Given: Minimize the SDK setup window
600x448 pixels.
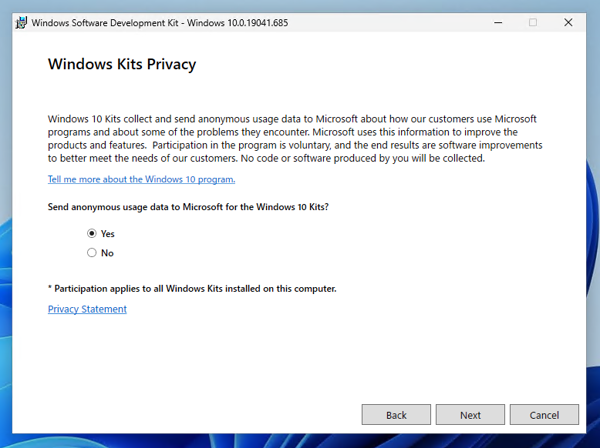Looking at the screenshot, I should (x=498, y=23).
